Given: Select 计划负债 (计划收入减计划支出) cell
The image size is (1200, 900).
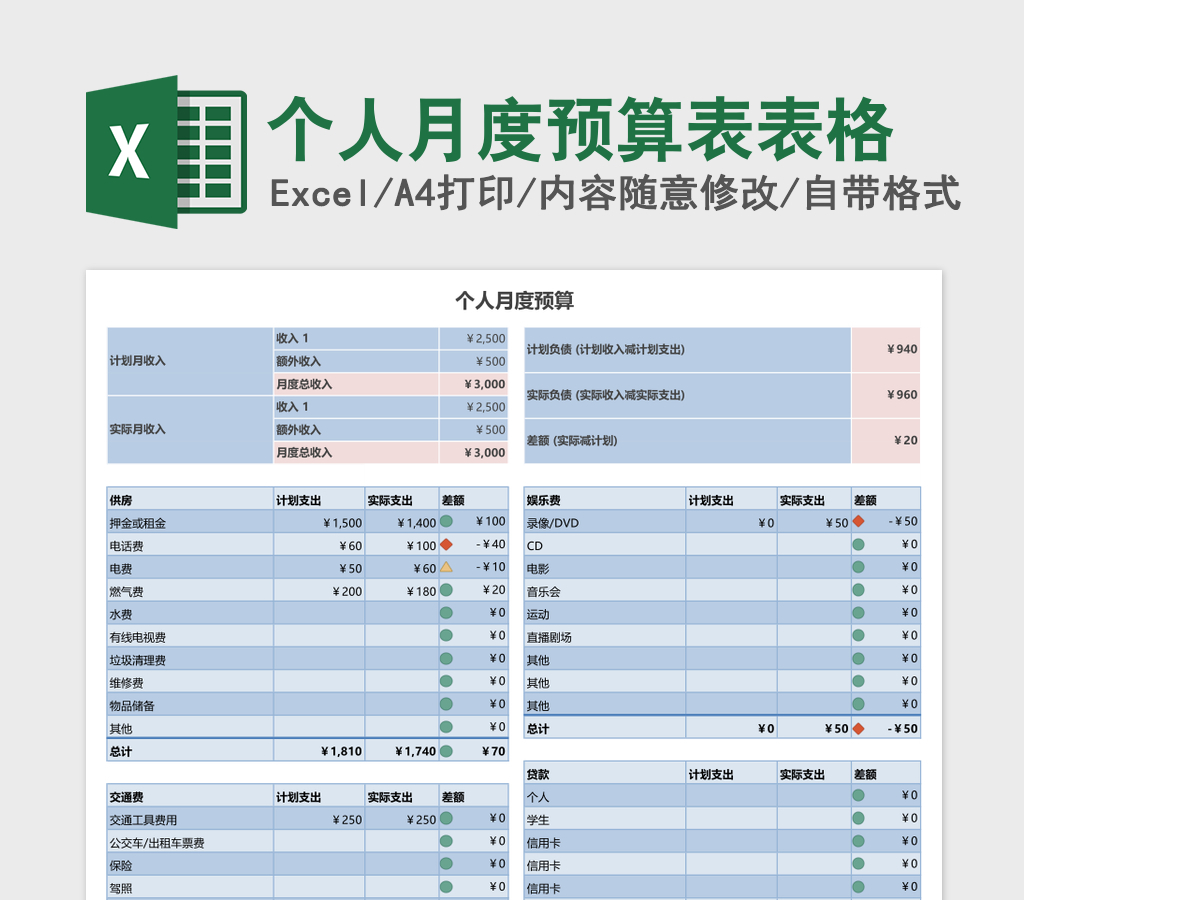Looking at the screenshot, I should pos(688,350).
